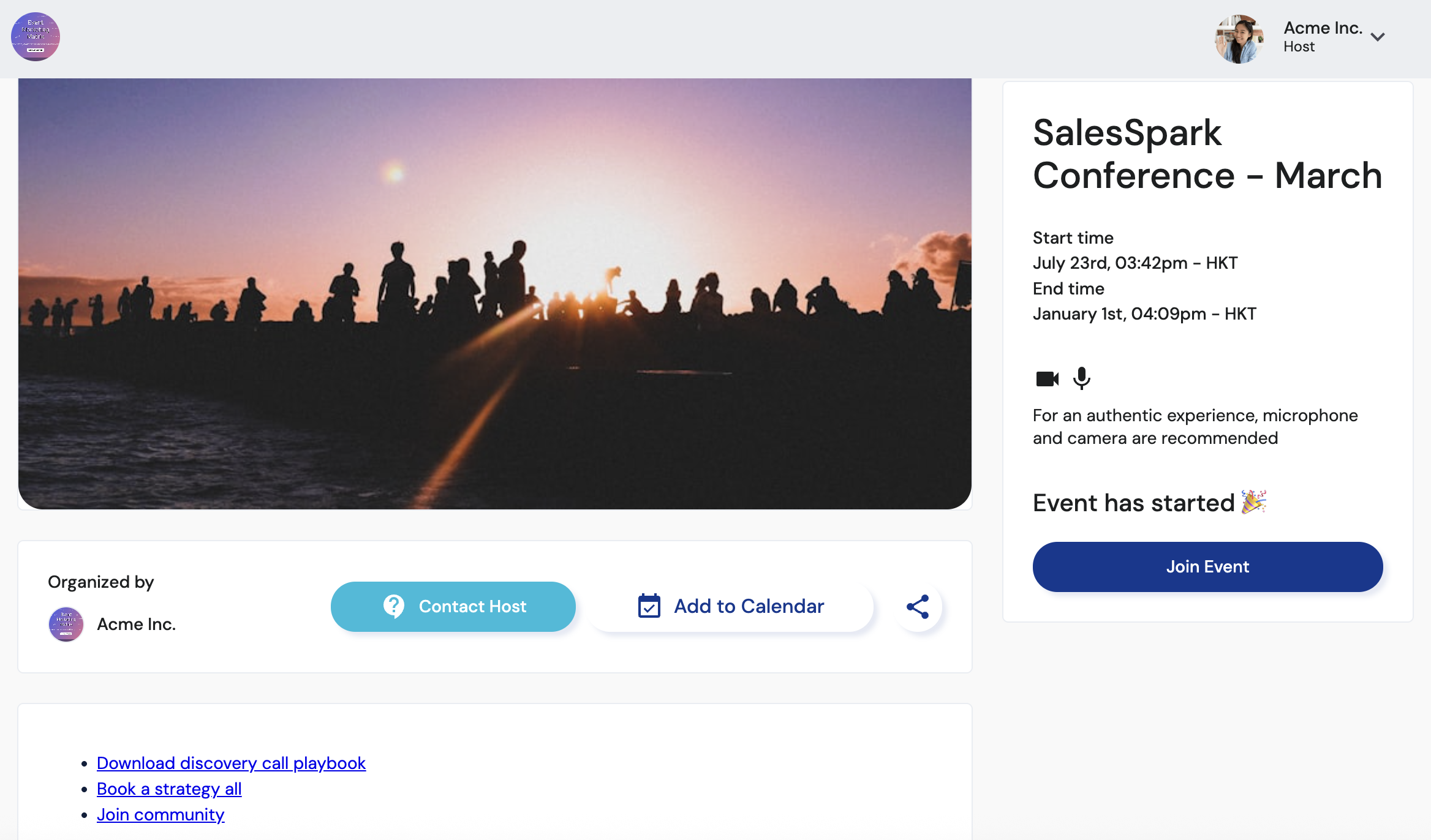Click the sunset event banner image

[x=495, y=294]
